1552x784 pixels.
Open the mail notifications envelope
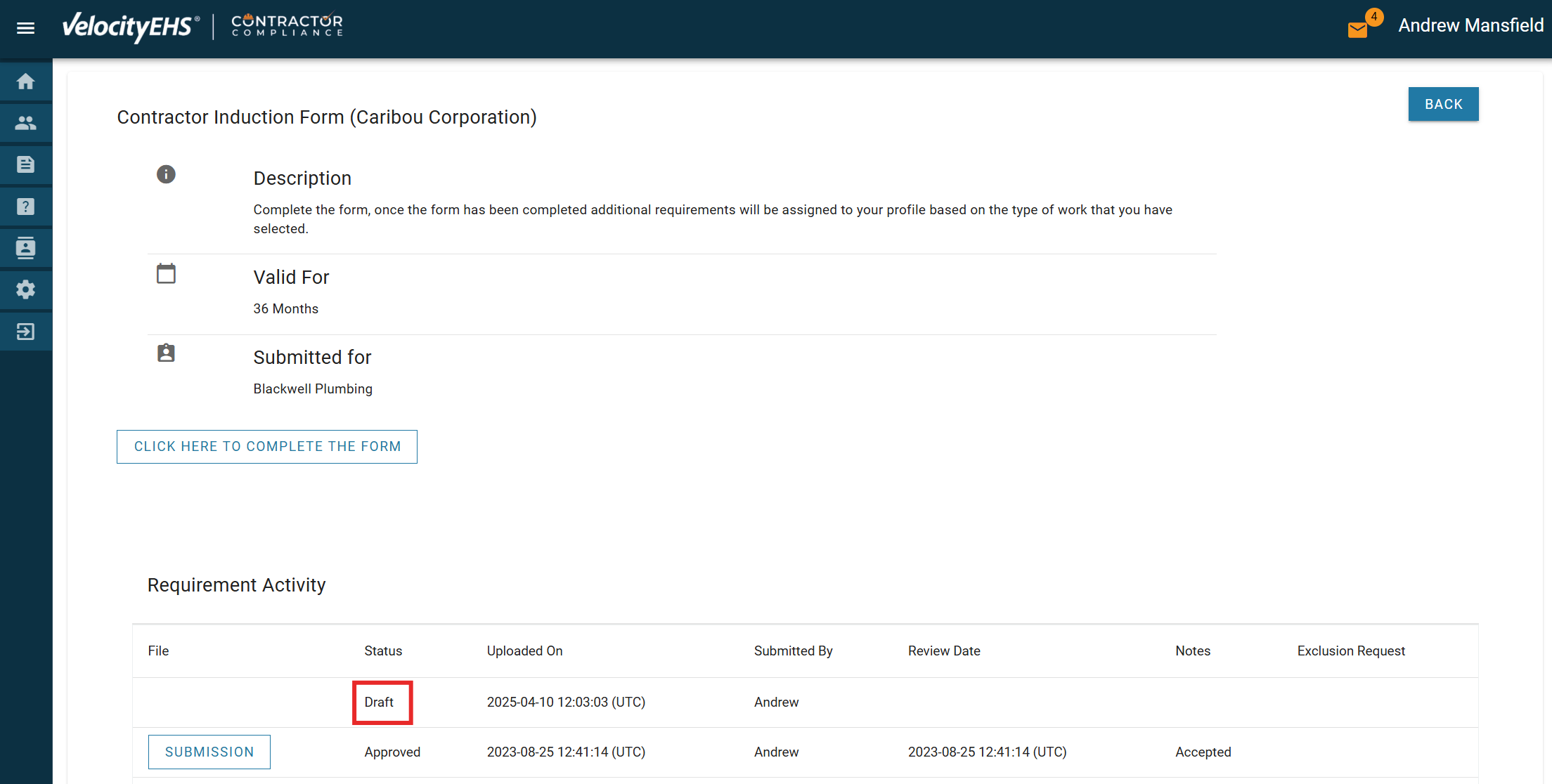(x=1358, y=30)
